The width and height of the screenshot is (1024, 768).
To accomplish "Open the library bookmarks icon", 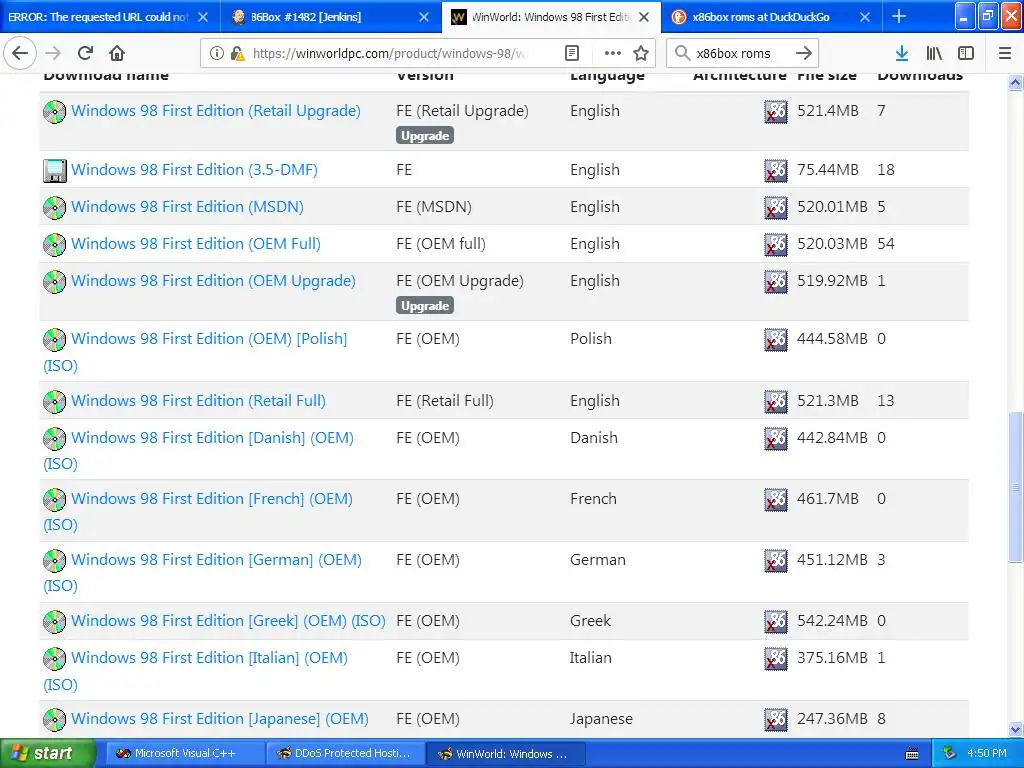I will point(934,53).
